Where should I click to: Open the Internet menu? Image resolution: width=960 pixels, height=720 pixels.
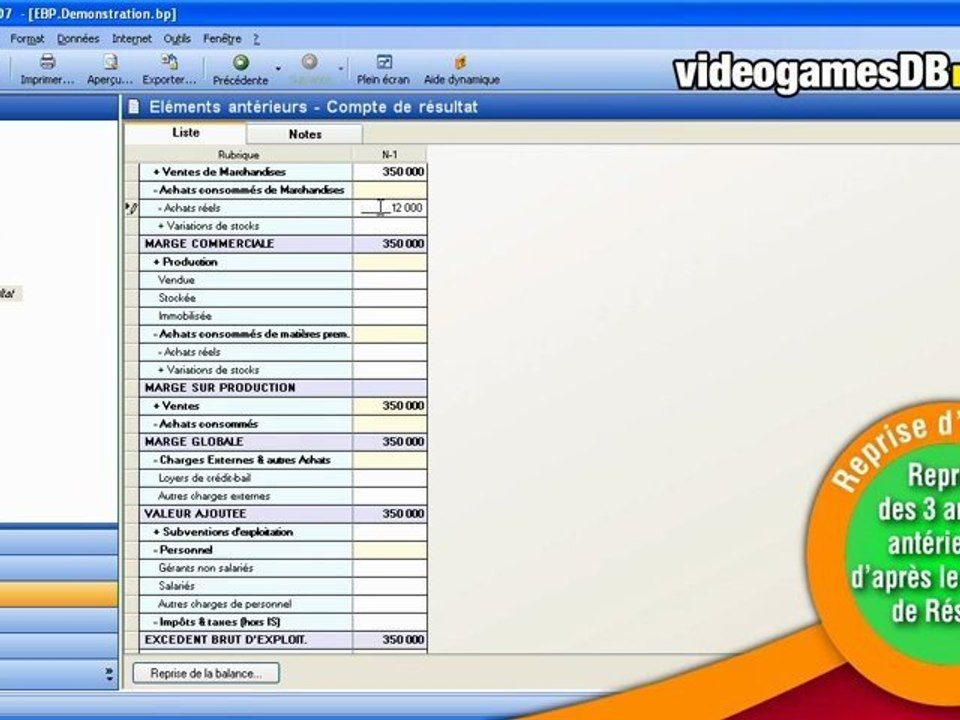pyautogui.click(x=132, y=39)
